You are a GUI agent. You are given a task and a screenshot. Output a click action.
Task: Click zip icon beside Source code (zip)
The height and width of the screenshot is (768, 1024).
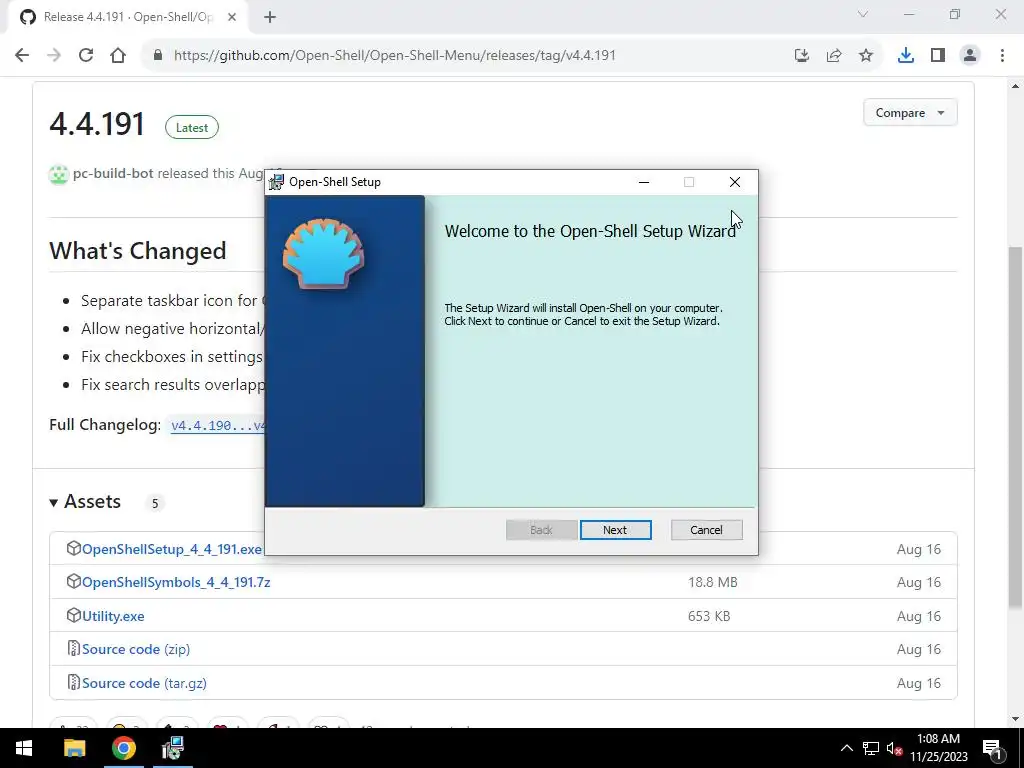click(74, 648)
